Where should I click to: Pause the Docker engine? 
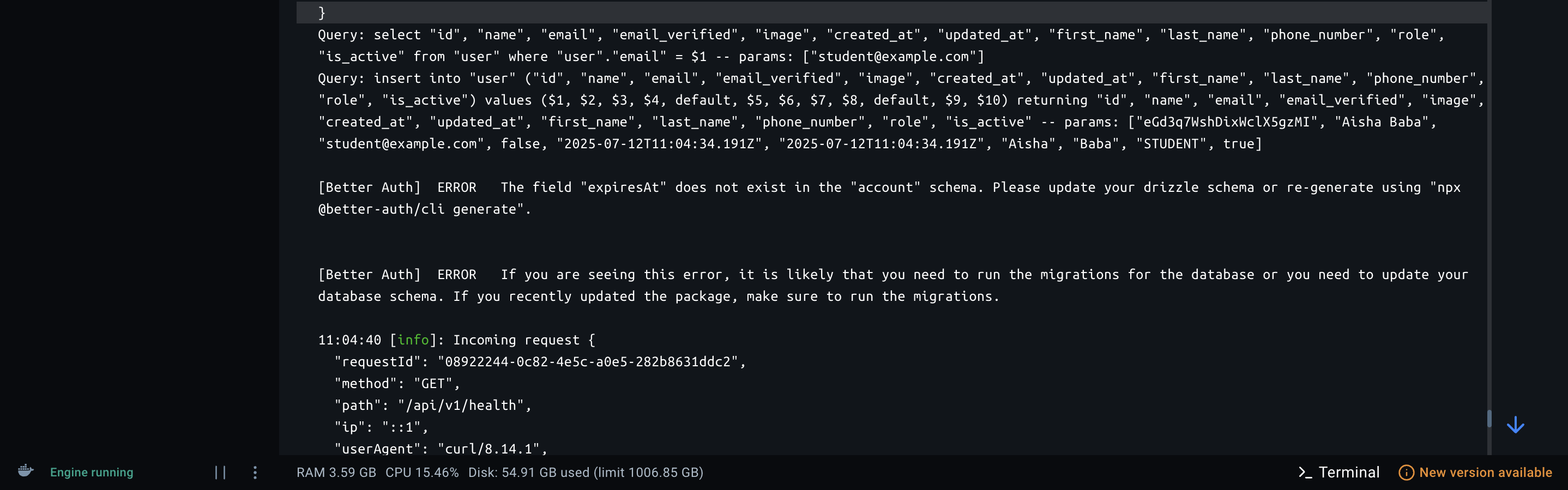click(220, 473)
